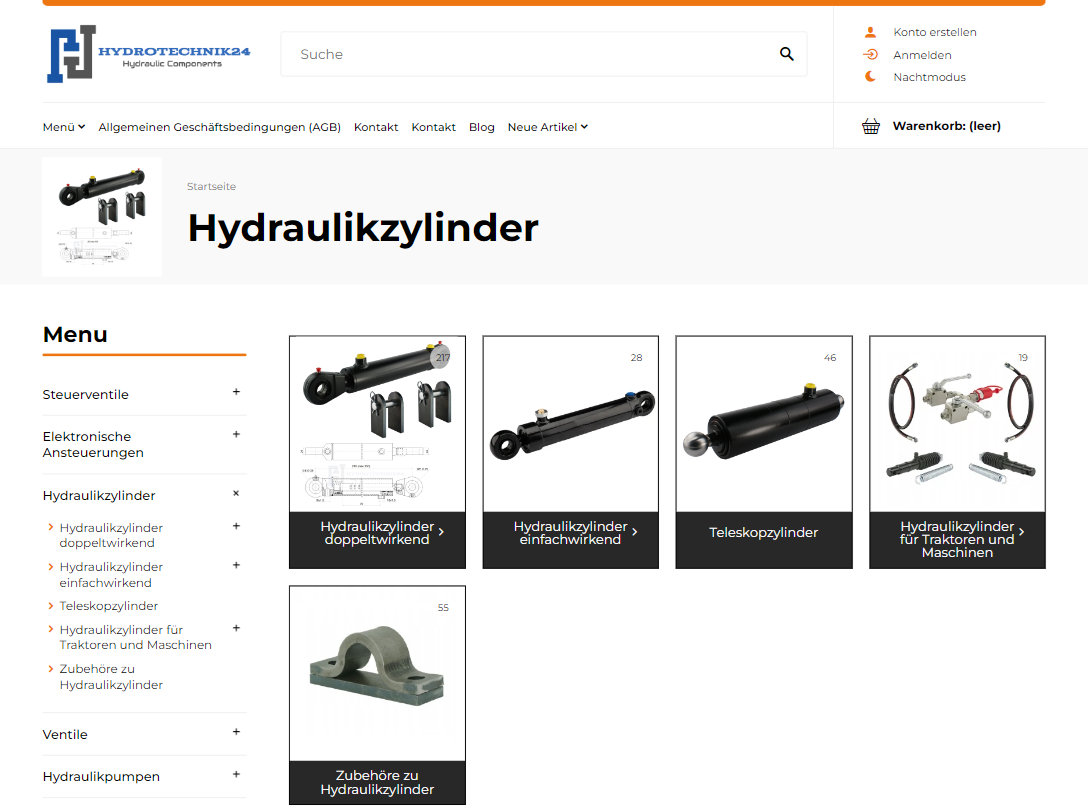Open Hydraulikzylinder sidebar category label
This screenshot has height=811, width=1089.
pos(99,495)
